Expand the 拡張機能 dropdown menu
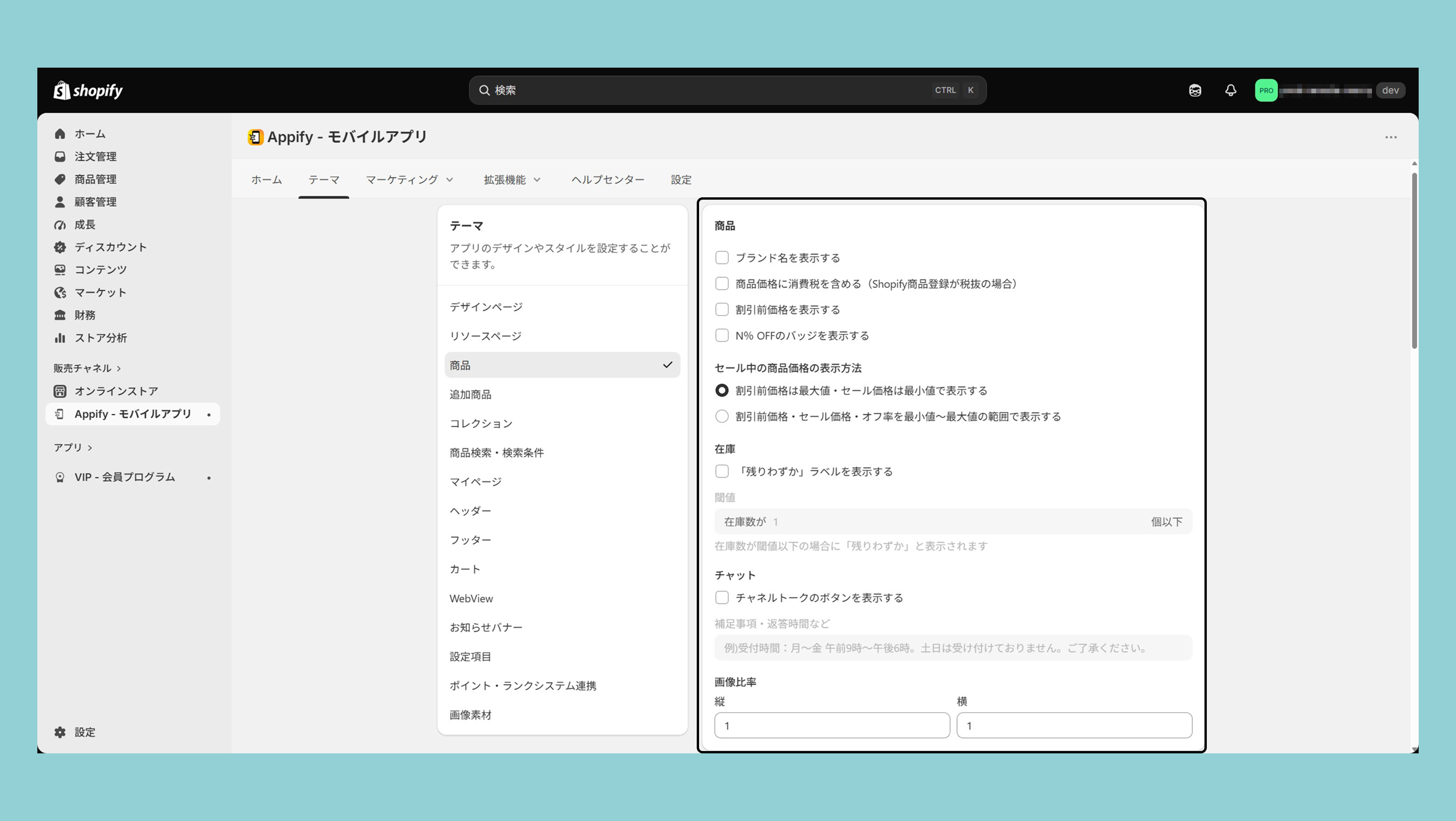1456x821 pixels. click(512, 180)
